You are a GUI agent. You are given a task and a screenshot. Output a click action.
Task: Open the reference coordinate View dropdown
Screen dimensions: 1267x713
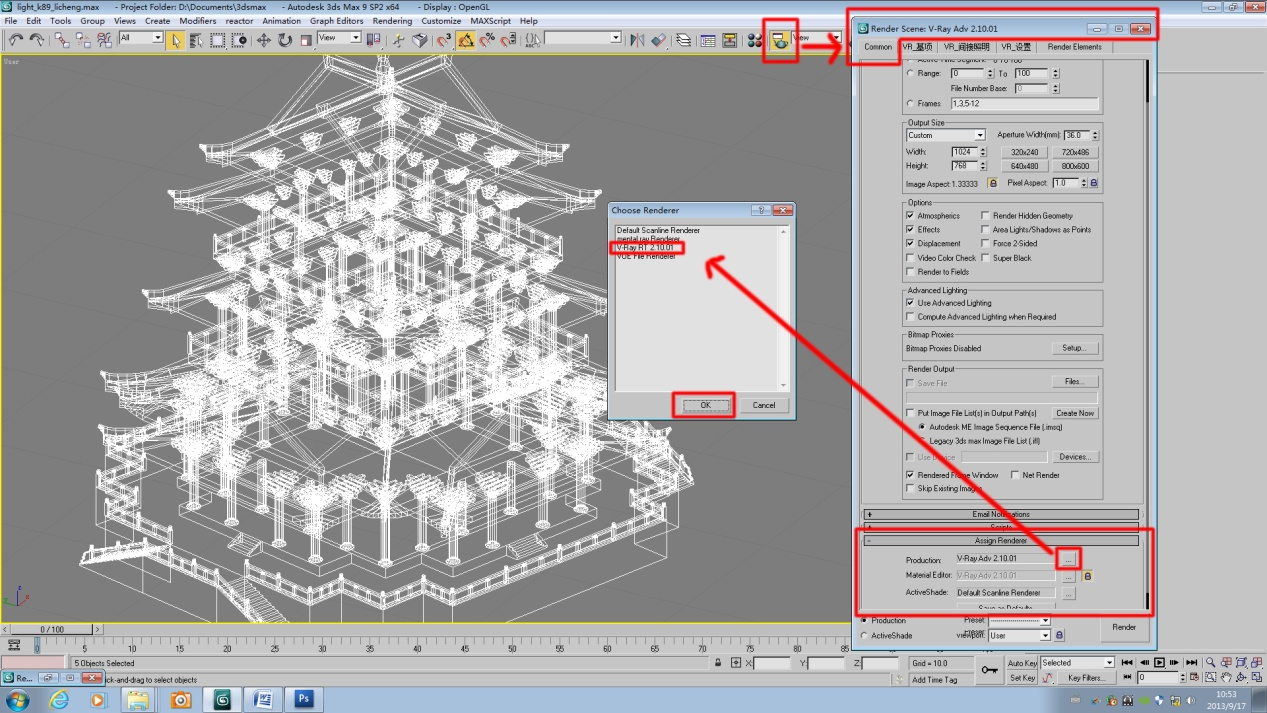339,38
